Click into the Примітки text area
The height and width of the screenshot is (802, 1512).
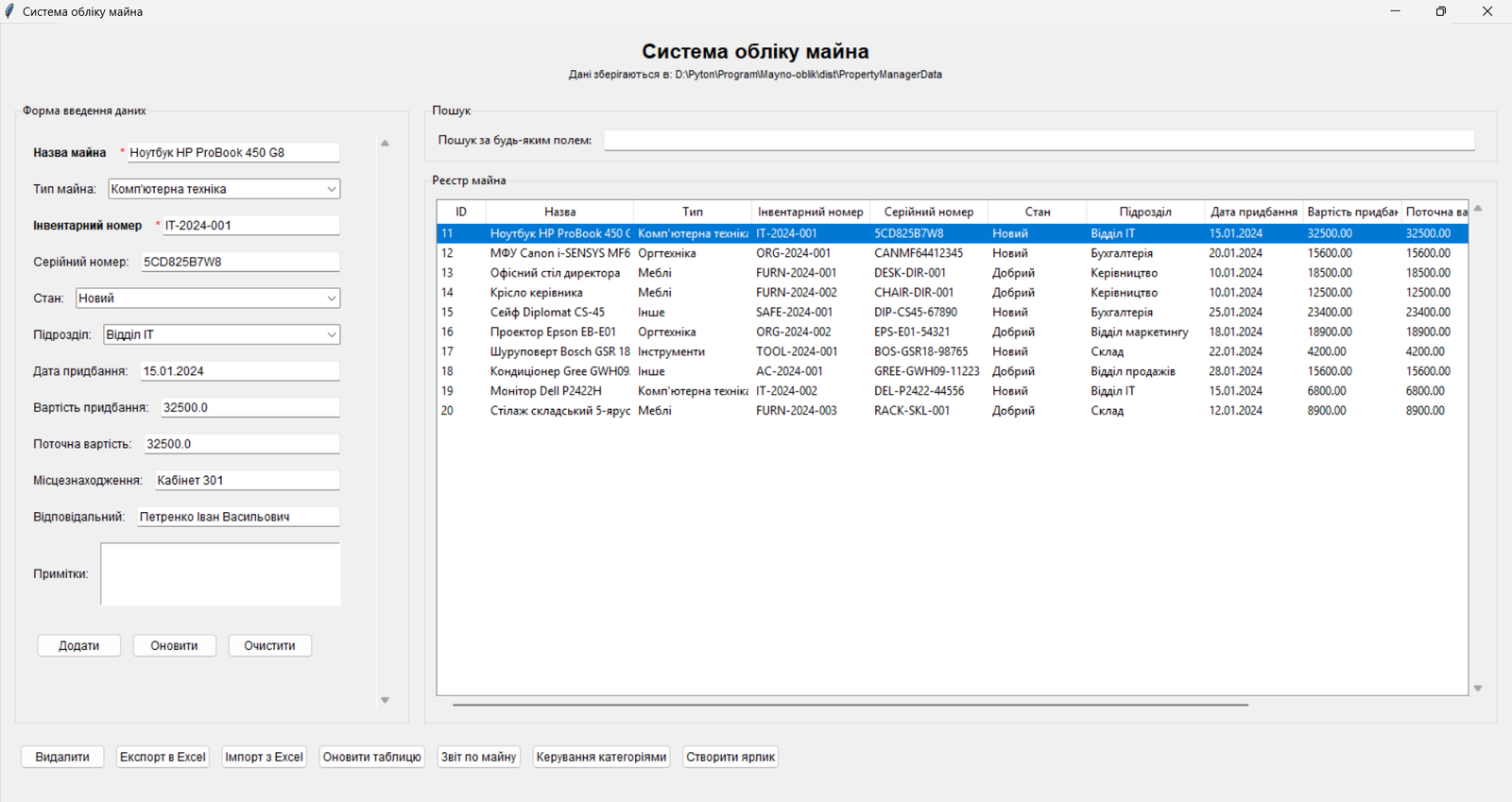[x=220, y=574]
